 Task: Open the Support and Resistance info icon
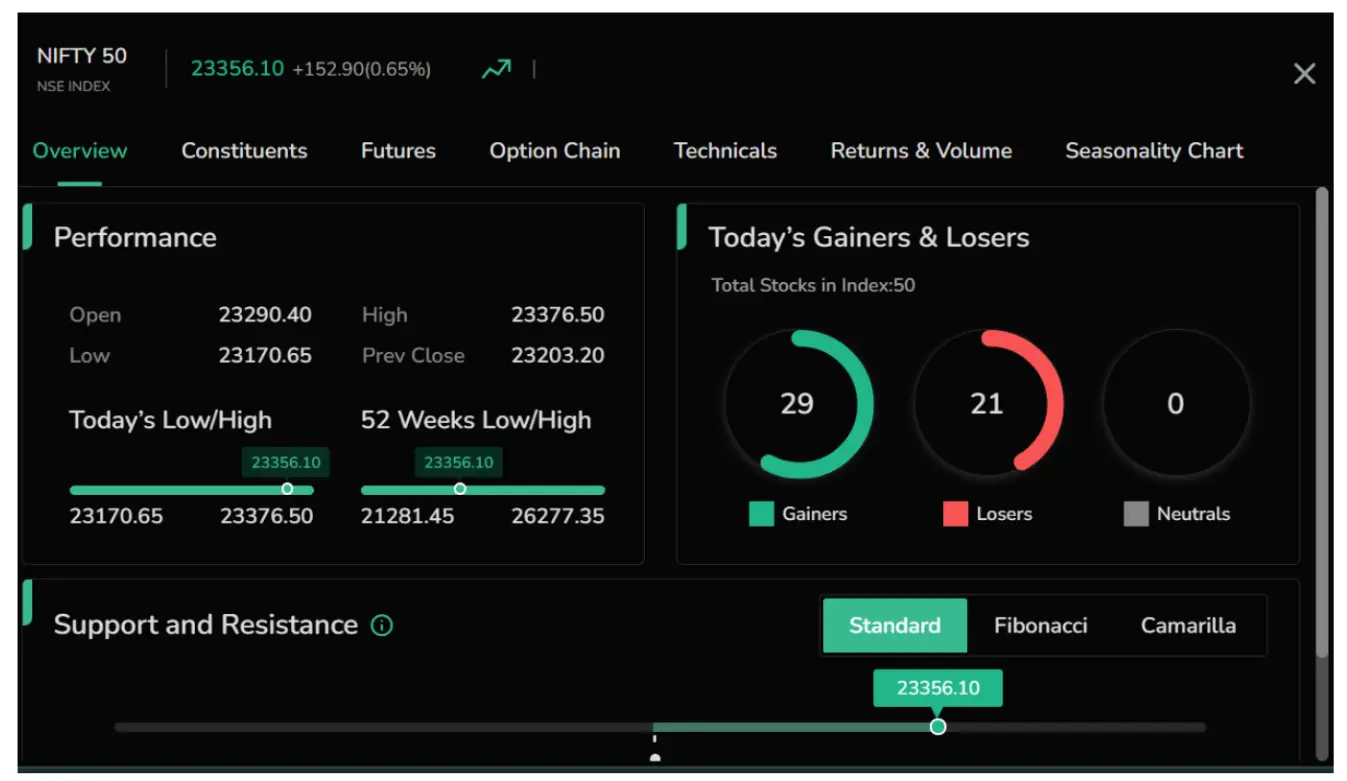pos(382,626)
